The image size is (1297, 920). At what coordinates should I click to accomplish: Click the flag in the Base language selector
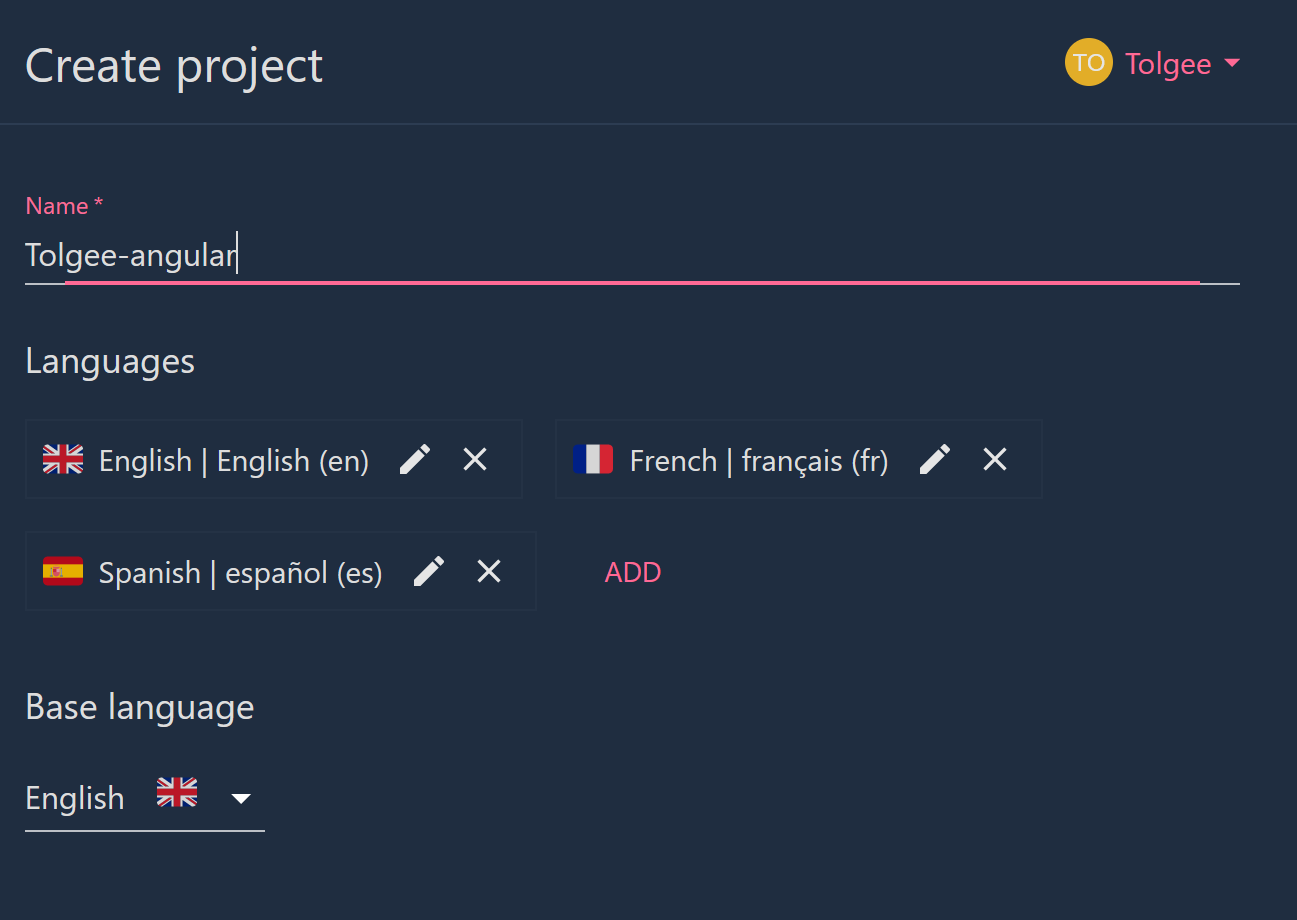tap(176, 792)
